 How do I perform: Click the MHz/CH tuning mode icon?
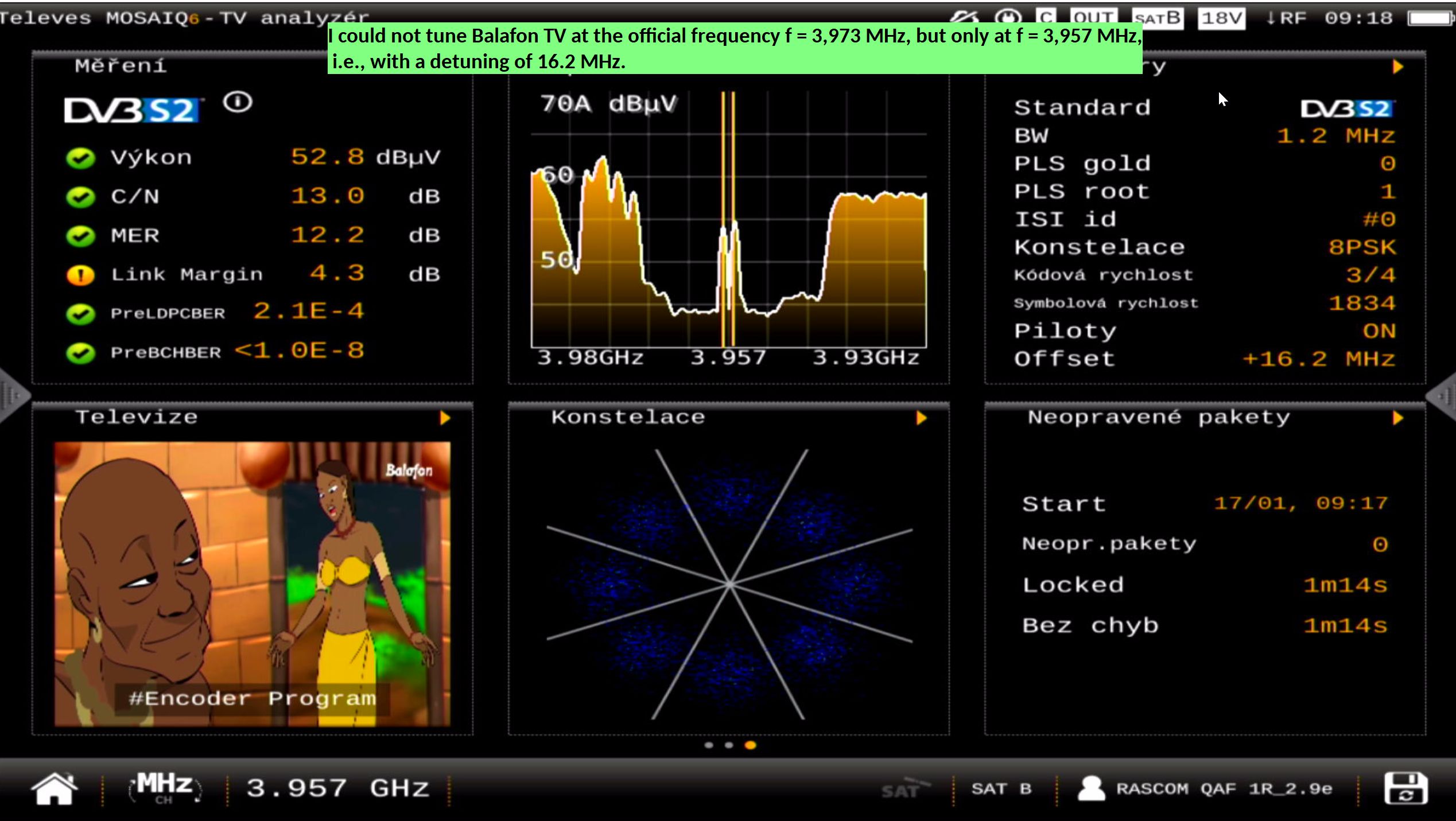(x=165, y=788)
